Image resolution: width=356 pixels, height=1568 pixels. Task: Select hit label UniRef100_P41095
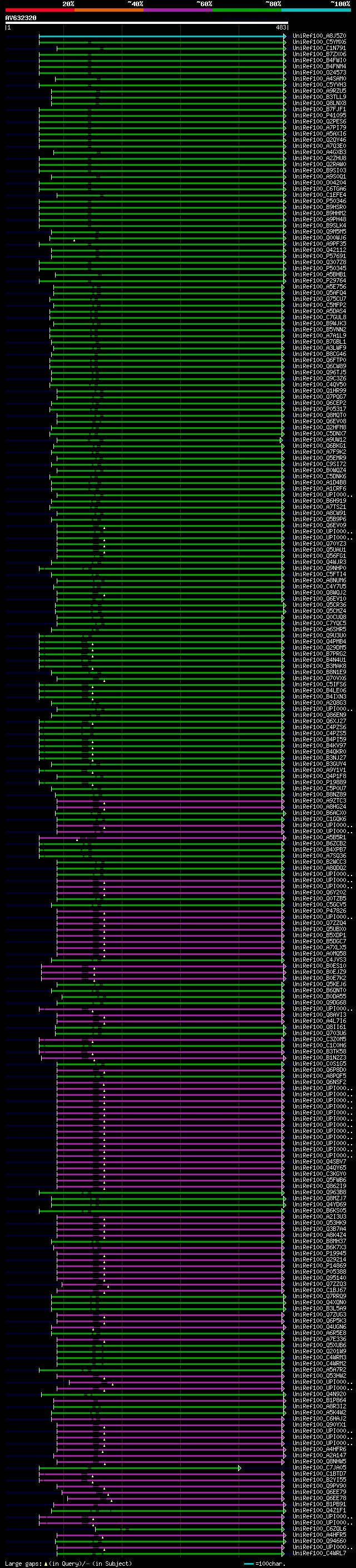tap(319, 115)
